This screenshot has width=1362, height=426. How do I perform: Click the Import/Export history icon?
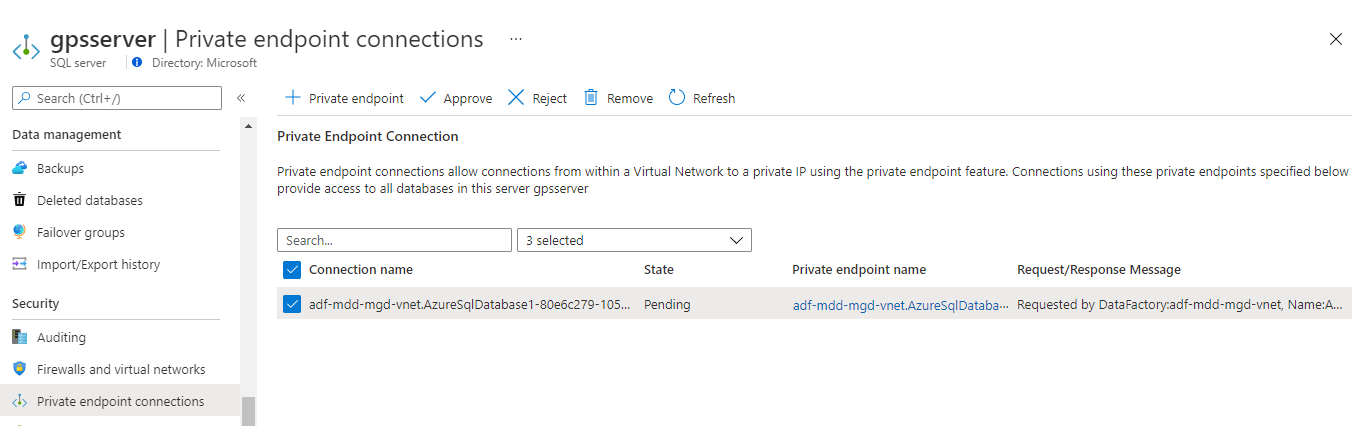(19, 264)
